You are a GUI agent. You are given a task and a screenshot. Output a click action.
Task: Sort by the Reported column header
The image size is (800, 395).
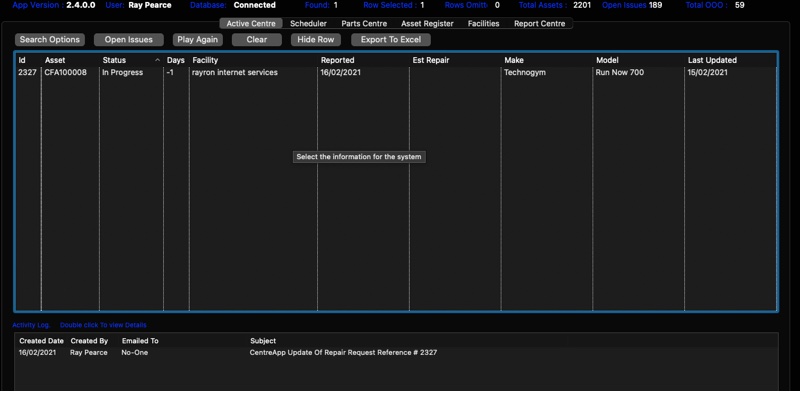pos(337,60)
